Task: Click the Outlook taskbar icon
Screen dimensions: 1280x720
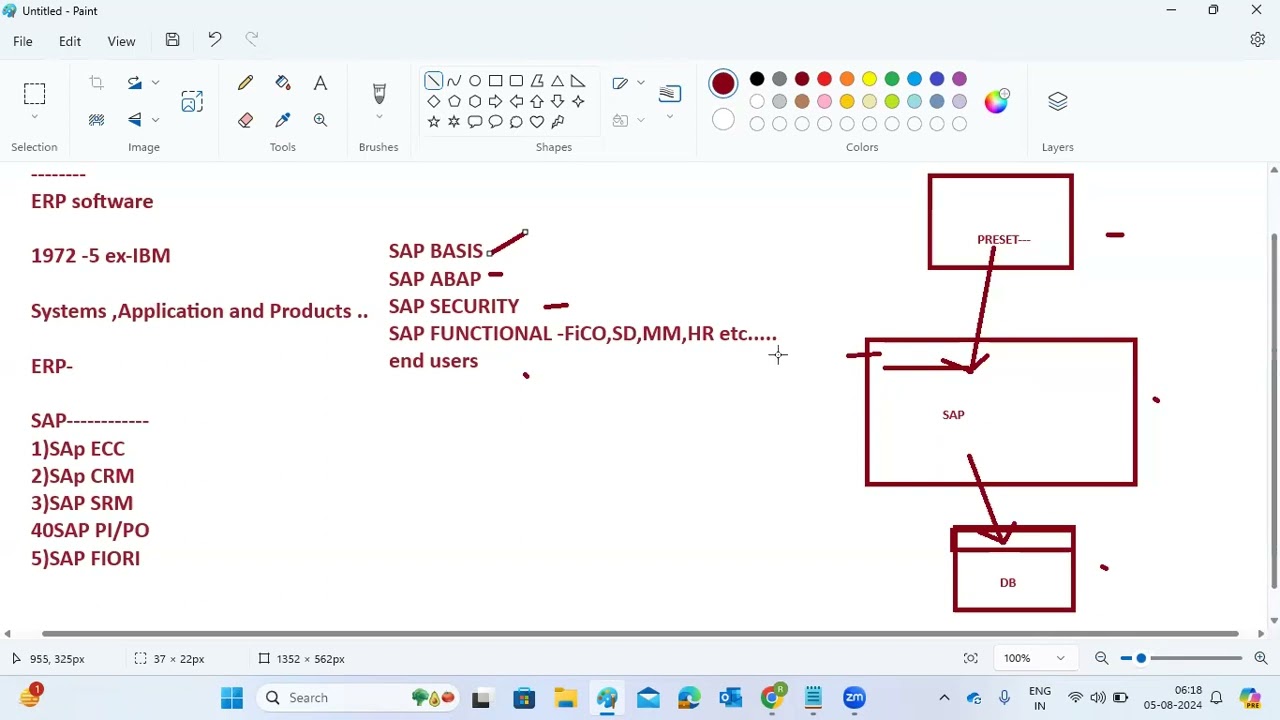Action: [x=731, y=697]
